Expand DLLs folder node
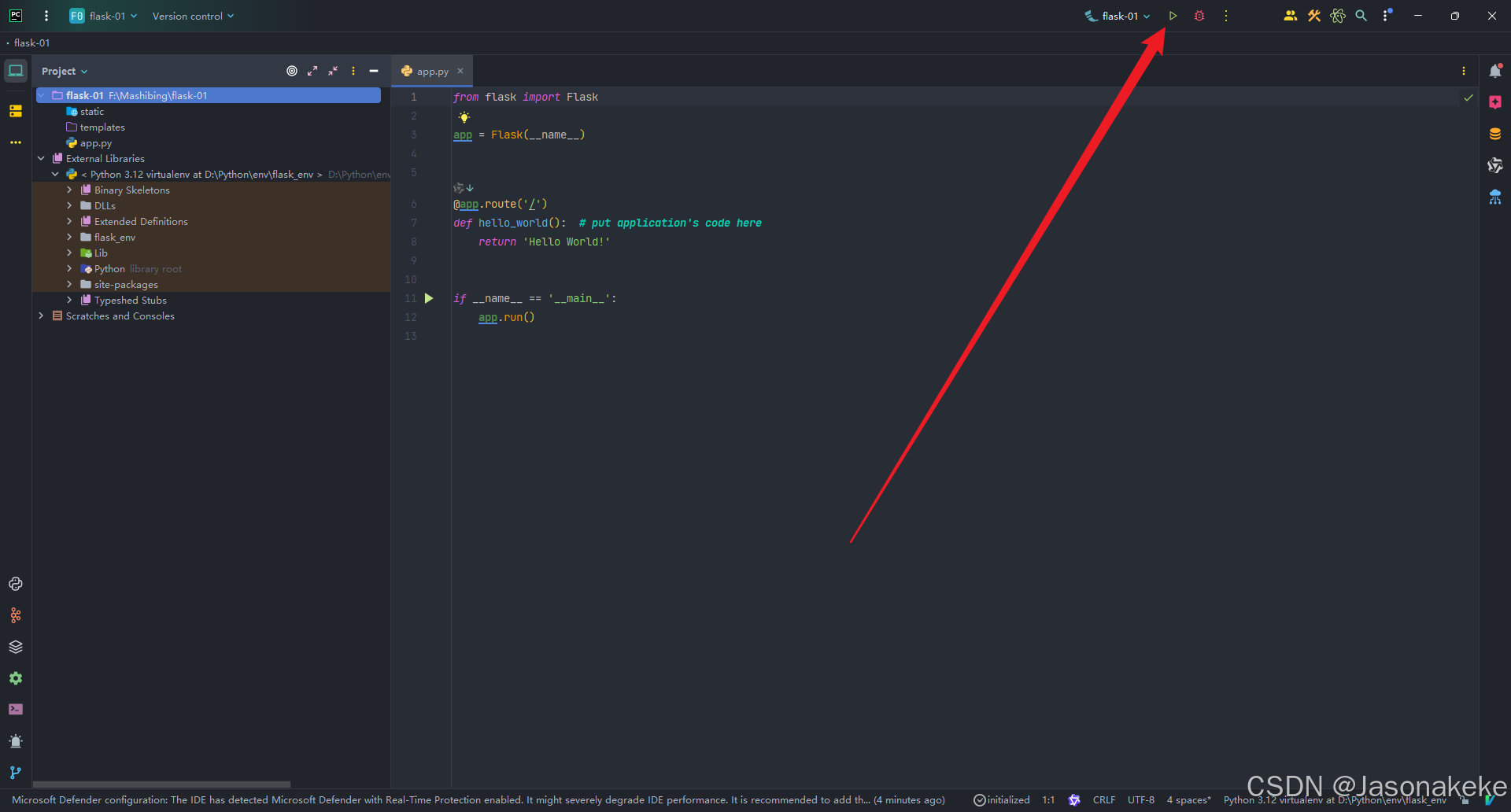 click(69, 205)
